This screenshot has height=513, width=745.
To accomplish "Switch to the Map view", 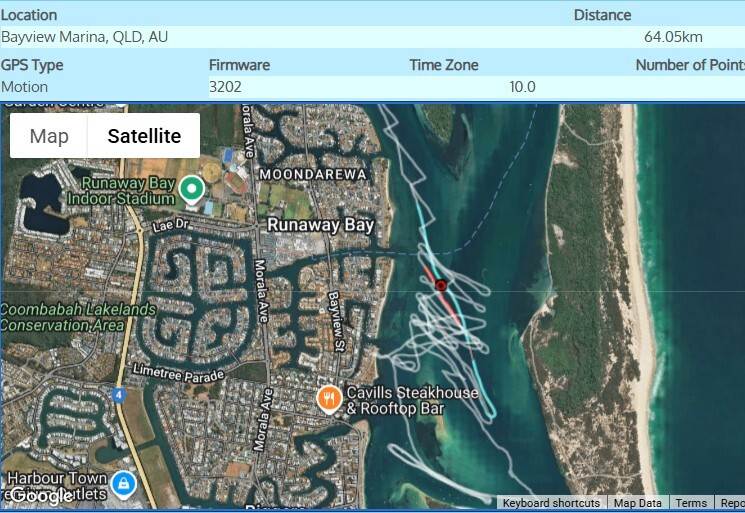I will pyautogui.click(x=49, y=136).
